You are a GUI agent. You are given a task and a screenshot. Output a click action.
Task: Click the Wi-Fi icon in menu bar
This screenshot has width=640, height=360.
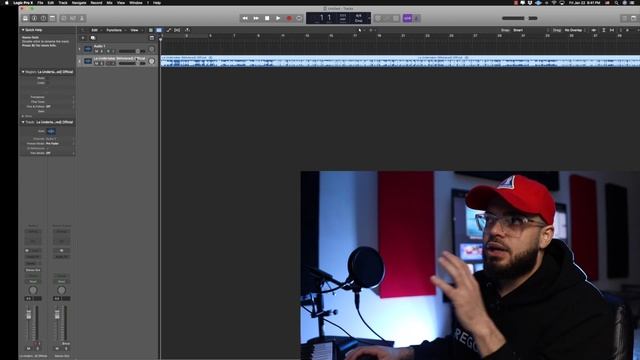(x=554, y=2)
